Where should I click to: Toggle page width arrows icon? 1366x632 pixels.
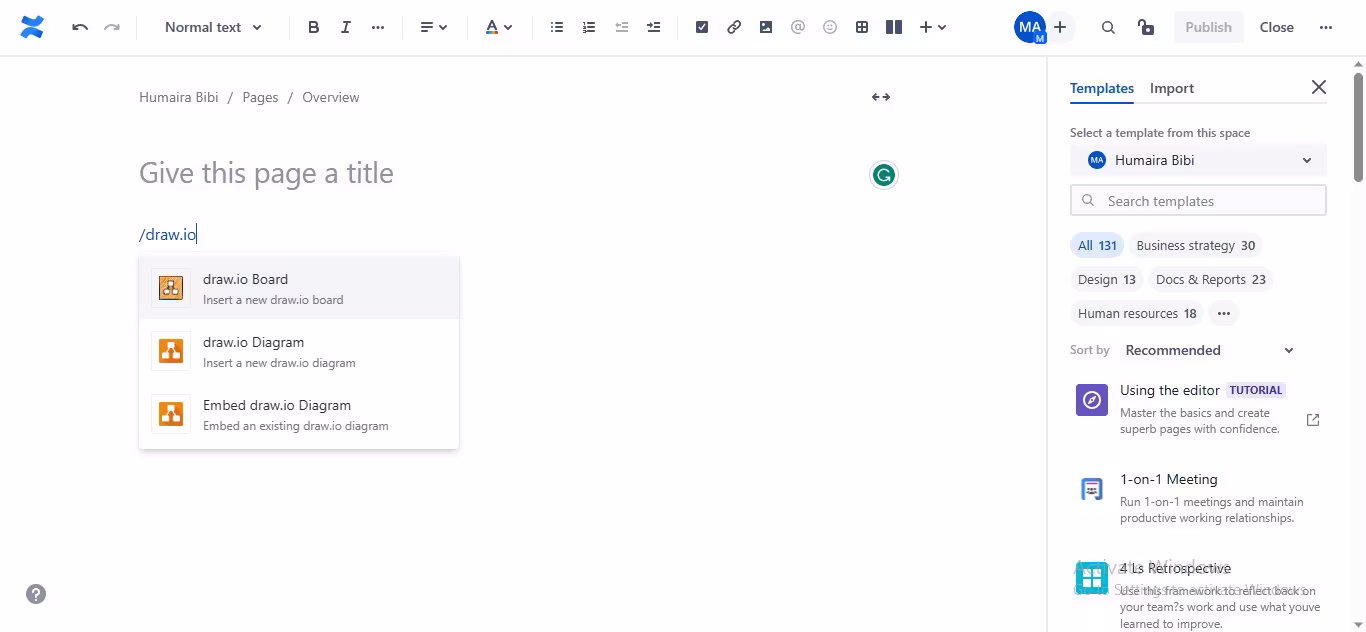coord(881,97)
